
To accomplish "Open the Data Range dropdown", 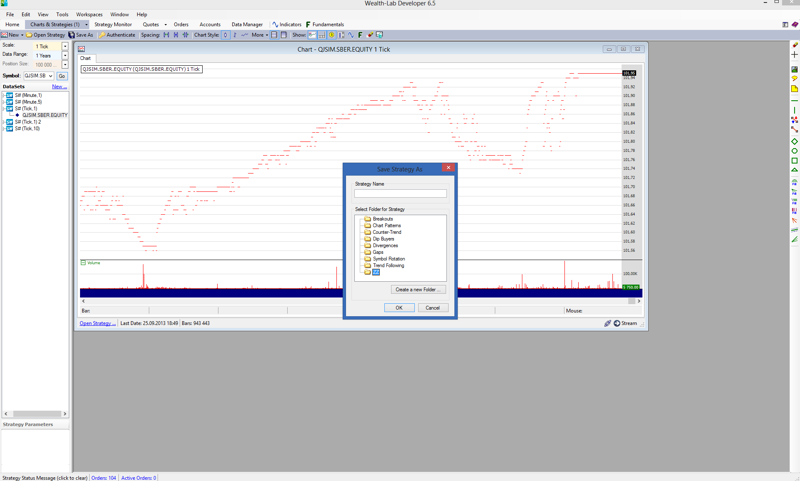I will (65, 55).
